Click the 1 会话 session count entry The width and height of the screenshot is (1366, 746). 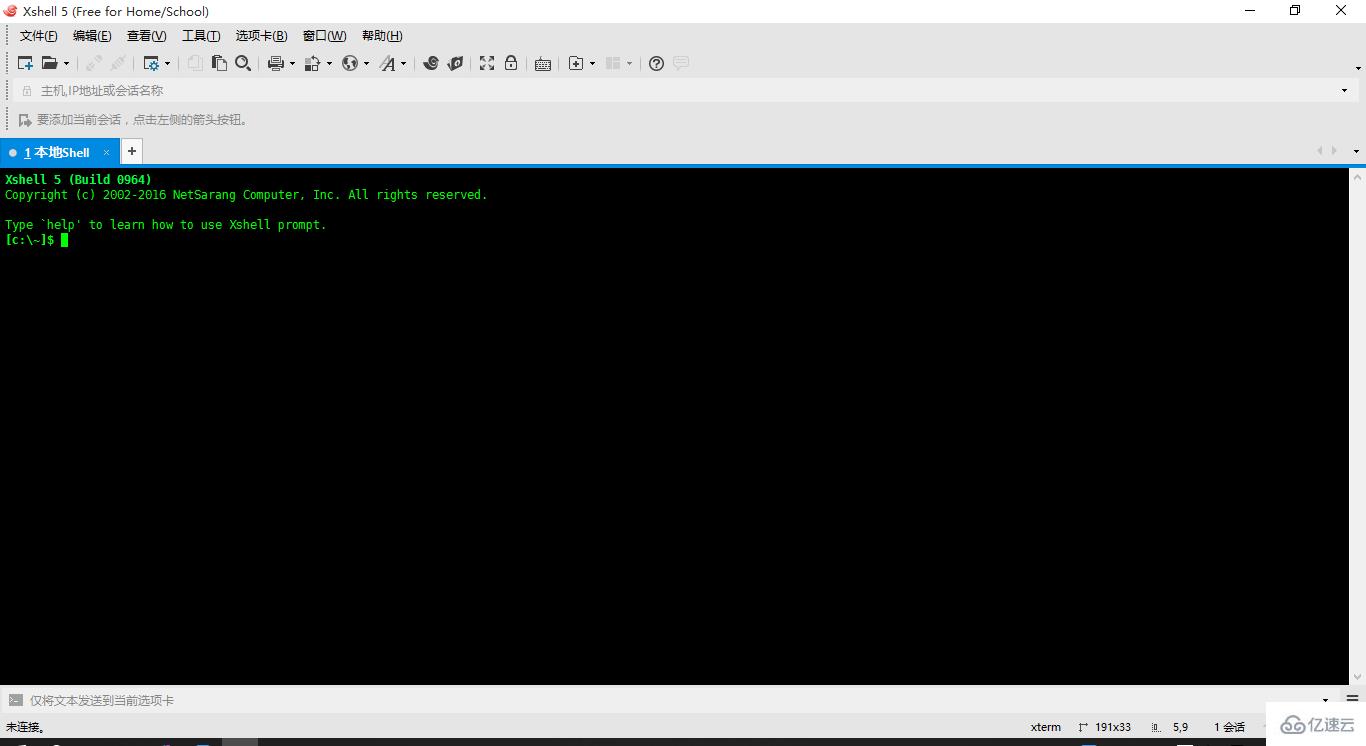(x=1229, y=727)
